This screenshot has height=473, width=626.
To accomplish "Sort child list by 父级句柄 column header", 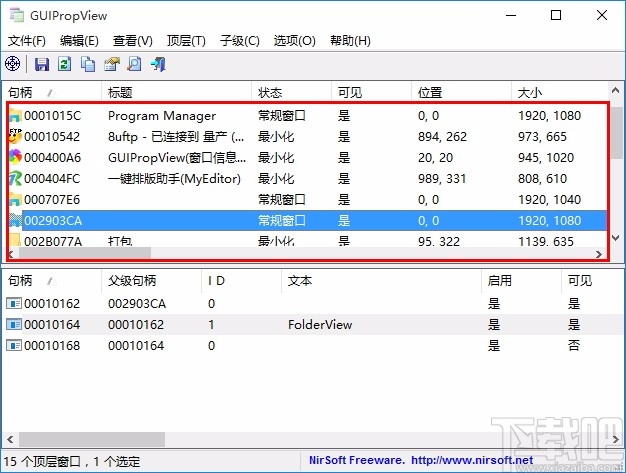I will [x=152, y=281].
